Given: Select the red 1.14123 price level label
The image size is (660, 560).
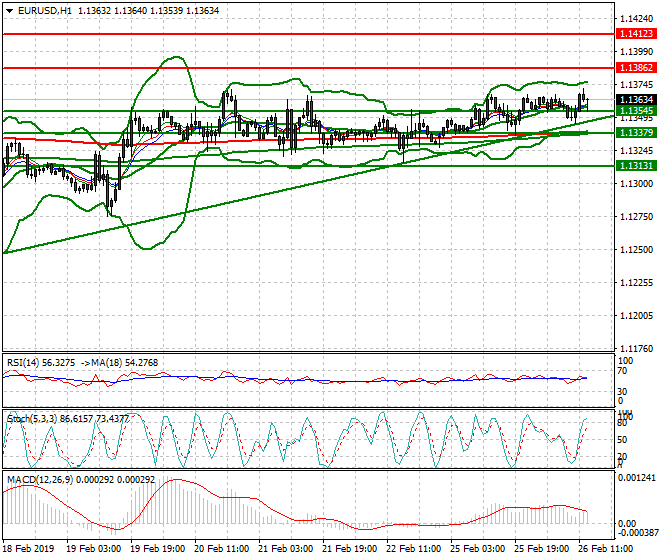Looking at the screenshot, I should pos(636,34).
